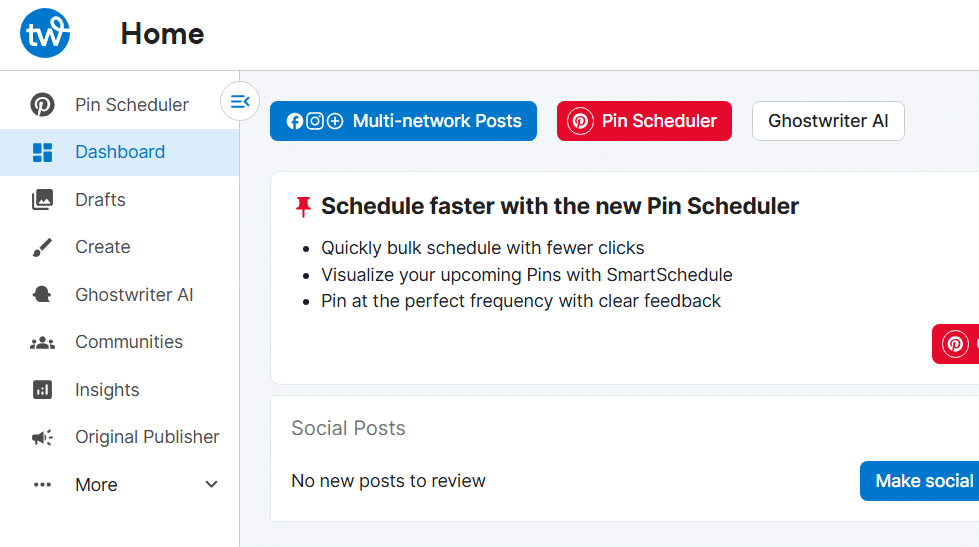Click the Dashboard grid icon
The height and width of the screenshot is (547, 979).
pyautogui.click(x=42, y=152)
